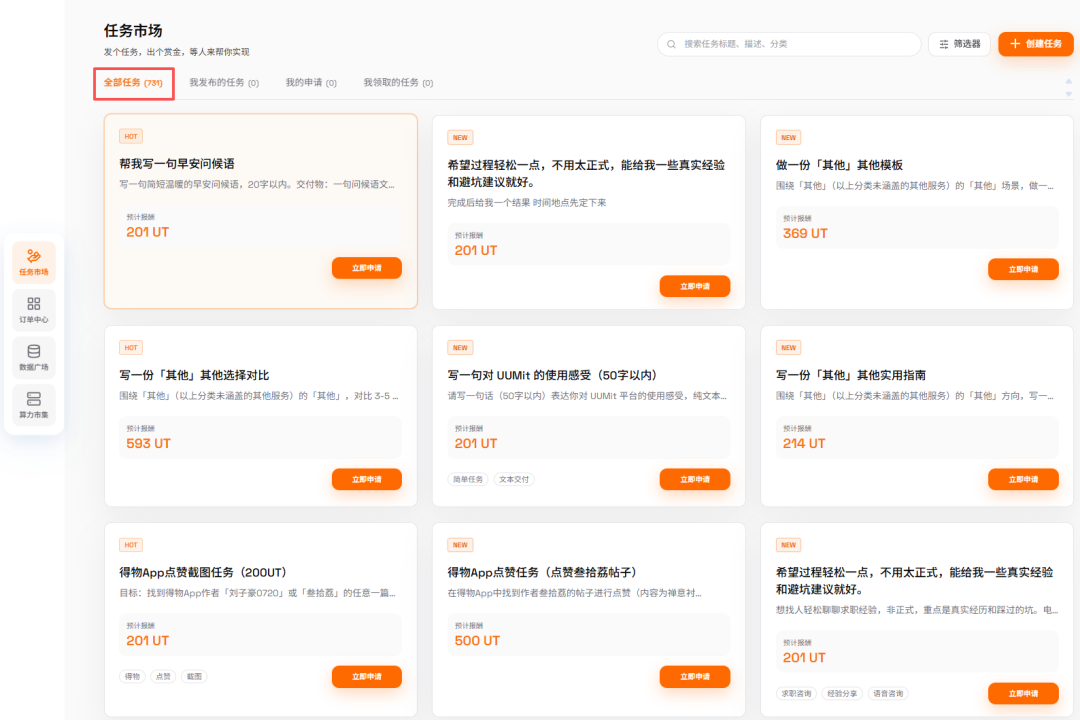1080x720 pixels.
Task: Apply to 得物App点赞任务 task
Action: [695, 677]
